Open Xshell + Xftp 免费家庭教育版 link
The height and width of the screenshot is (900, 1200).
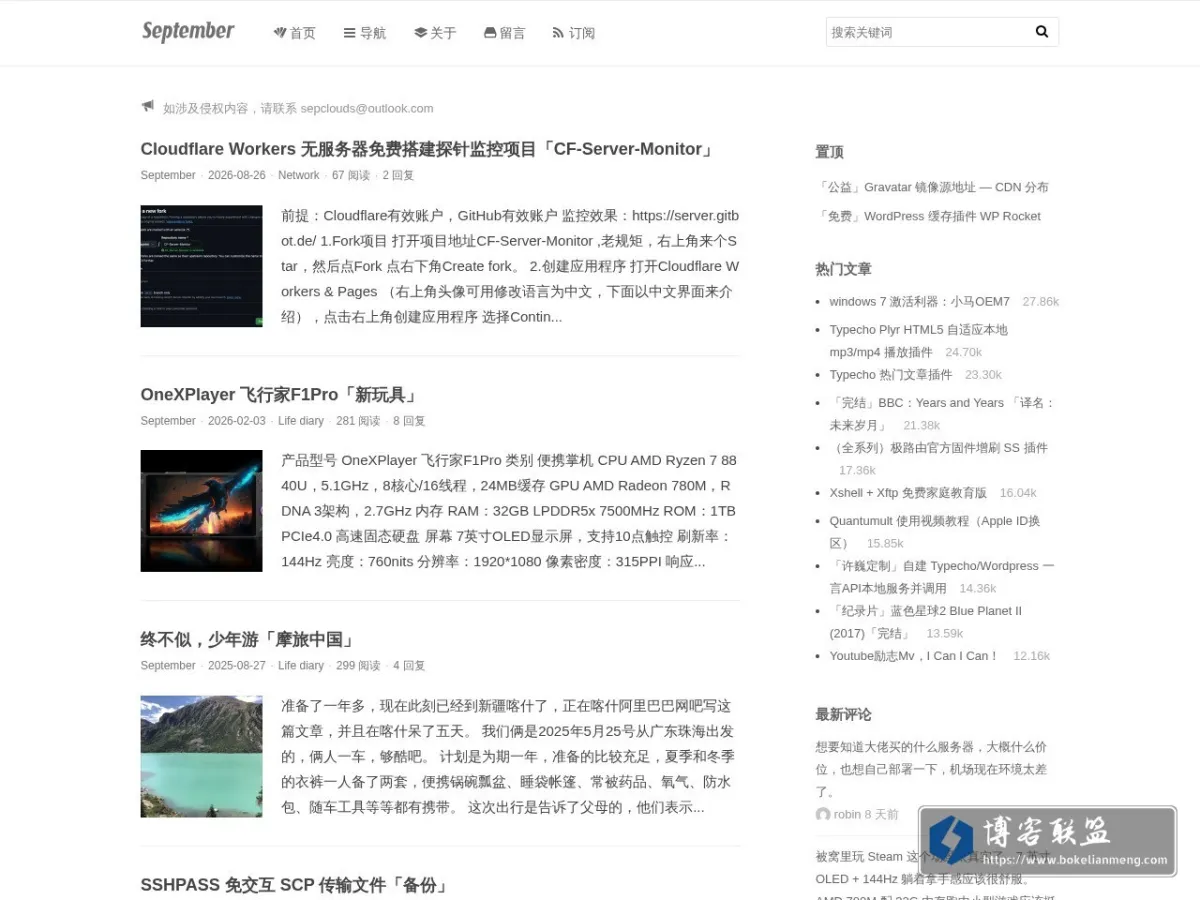pos(908,493)
